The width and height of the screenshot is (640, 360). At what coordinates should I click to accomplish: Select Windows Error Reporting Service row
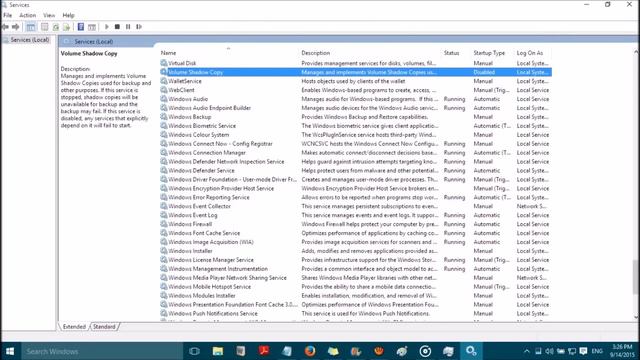[x=355, y=197]
